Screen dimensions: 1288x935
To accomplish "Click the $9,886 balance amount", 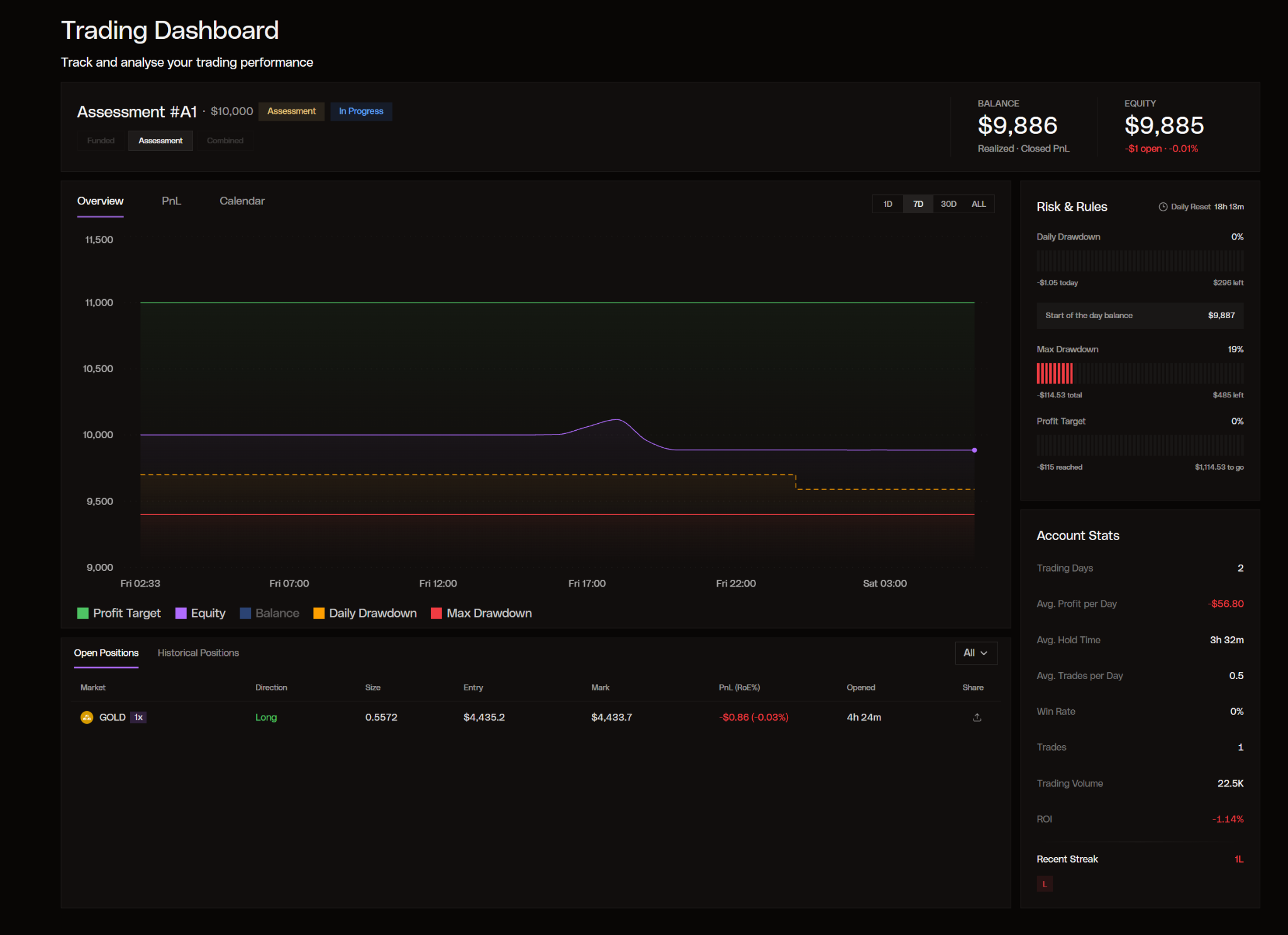I will pyautogui.click(x=1018, y=126).
